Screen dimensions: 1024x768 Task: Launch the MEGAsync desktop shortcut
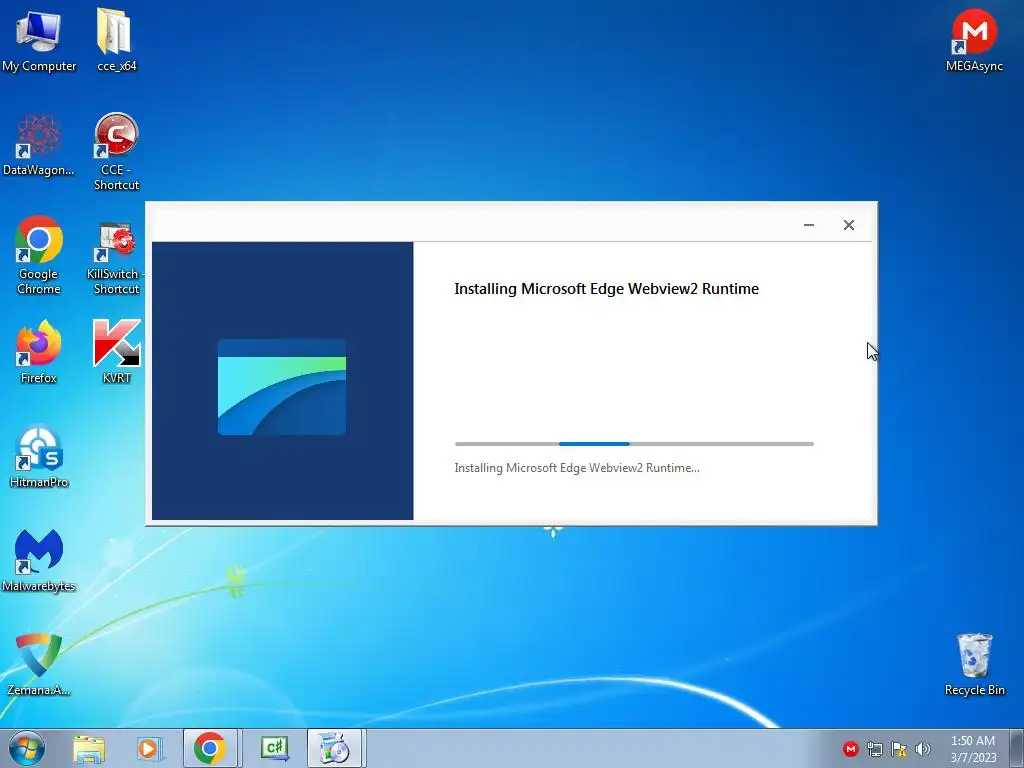[x=974, y=39]
